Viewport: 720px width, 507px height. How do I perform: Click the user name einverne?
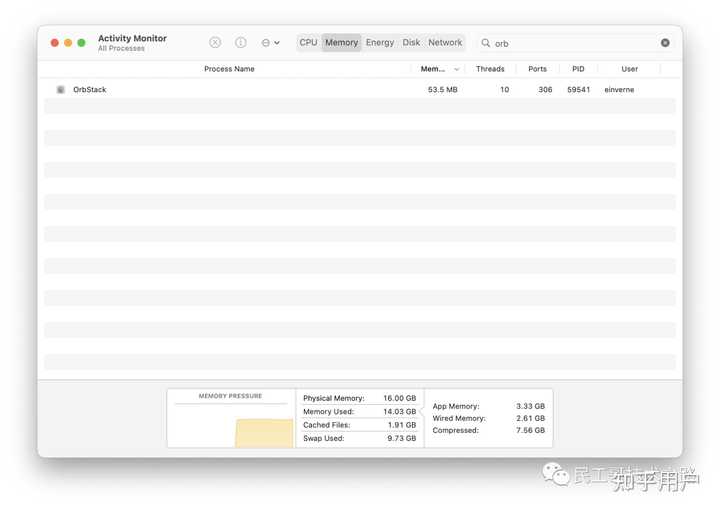pos(619,90)
